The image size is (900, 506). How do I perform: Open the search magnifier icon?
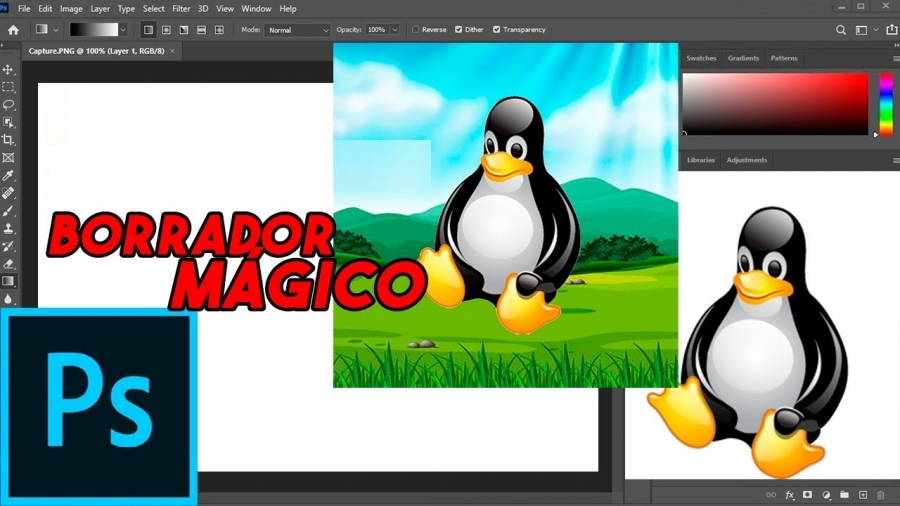tap(841, 30)
